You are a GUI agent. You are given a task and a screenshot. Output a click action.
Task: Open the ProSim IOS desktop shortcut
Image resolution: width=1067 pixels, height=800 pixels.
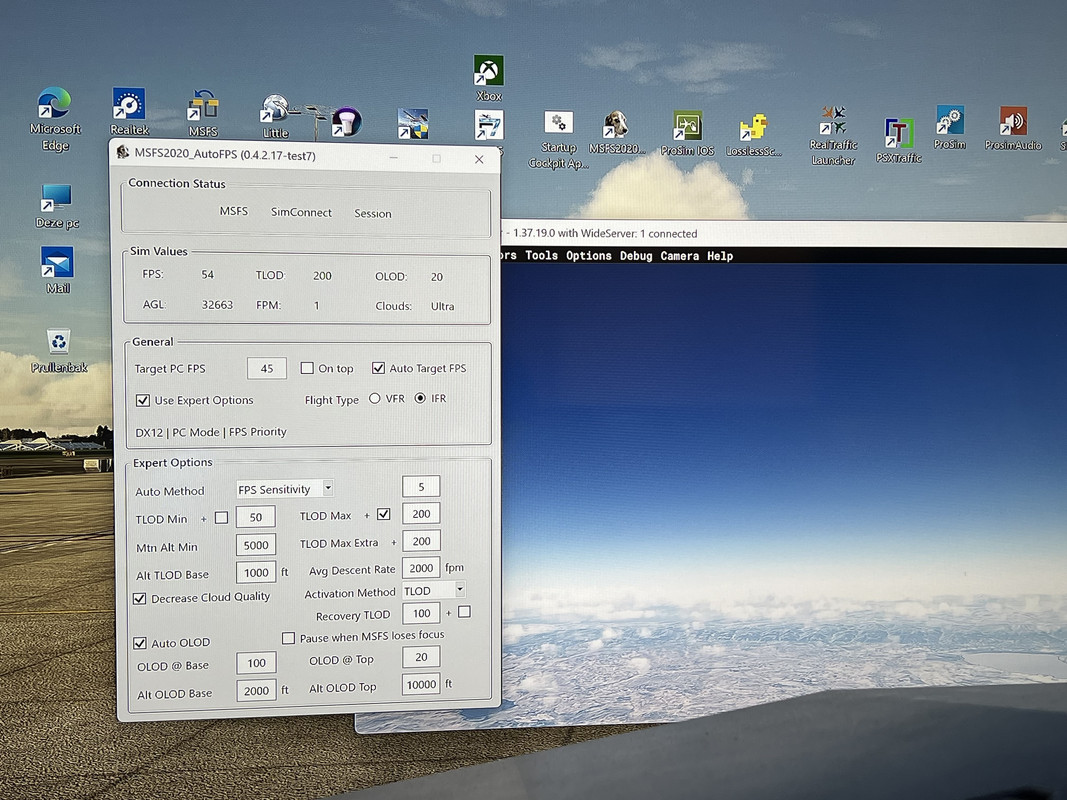pos(687,133)
